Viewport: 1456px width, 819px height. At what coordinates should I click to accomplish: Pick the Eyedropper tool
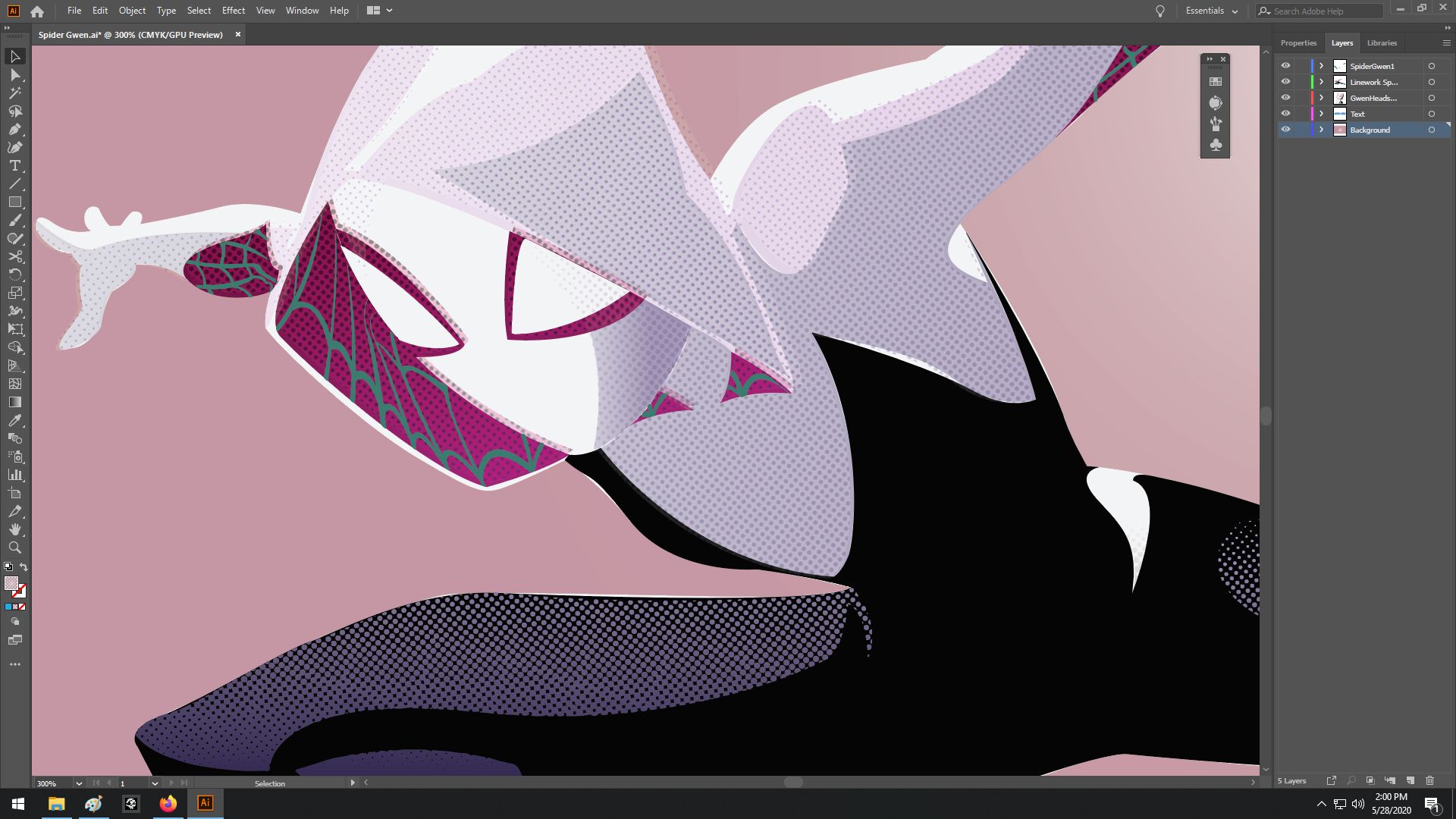[15, 420]
